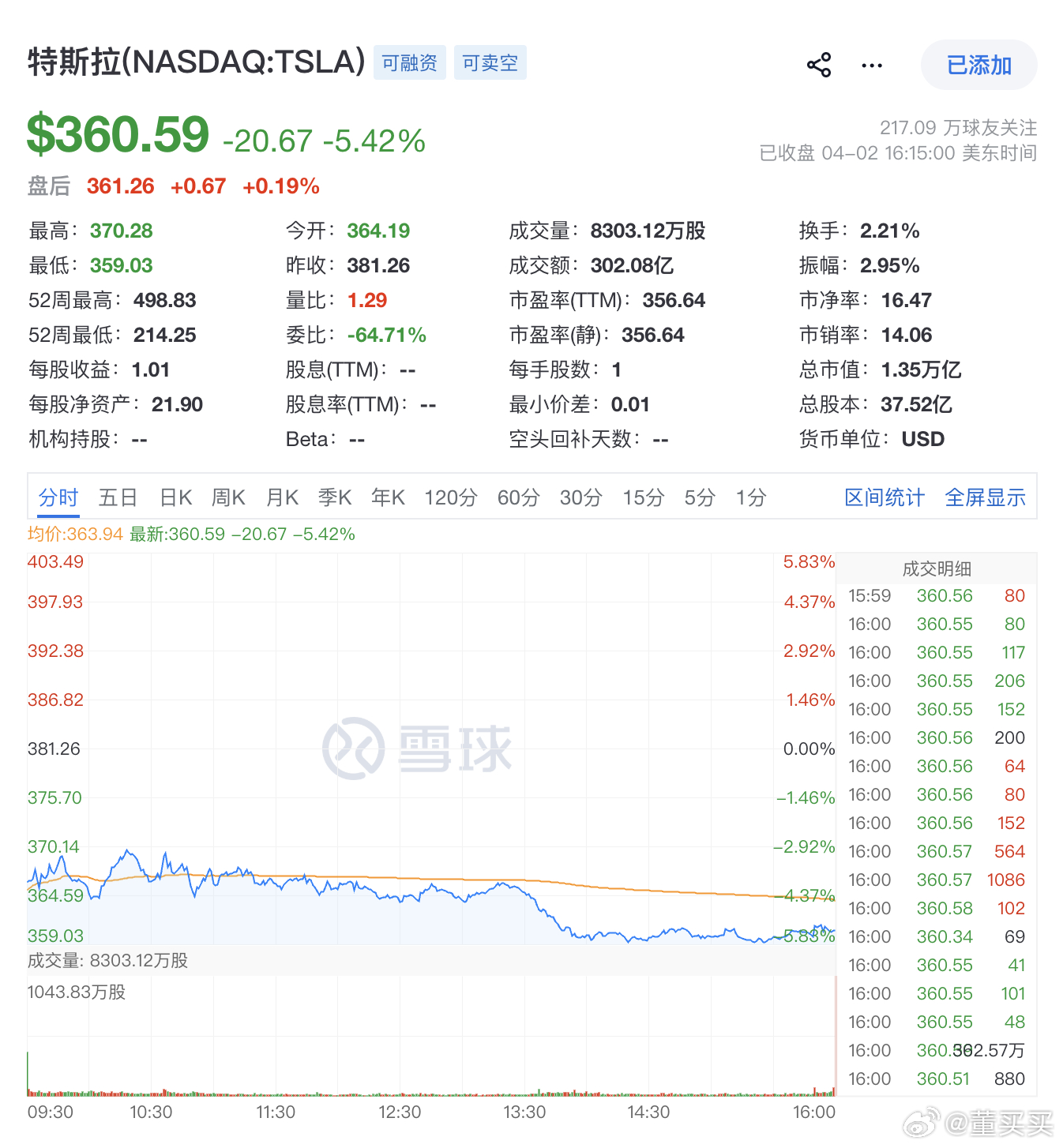
Task: Switch to the 5分 chart tab
Action: tap(700, 497)
